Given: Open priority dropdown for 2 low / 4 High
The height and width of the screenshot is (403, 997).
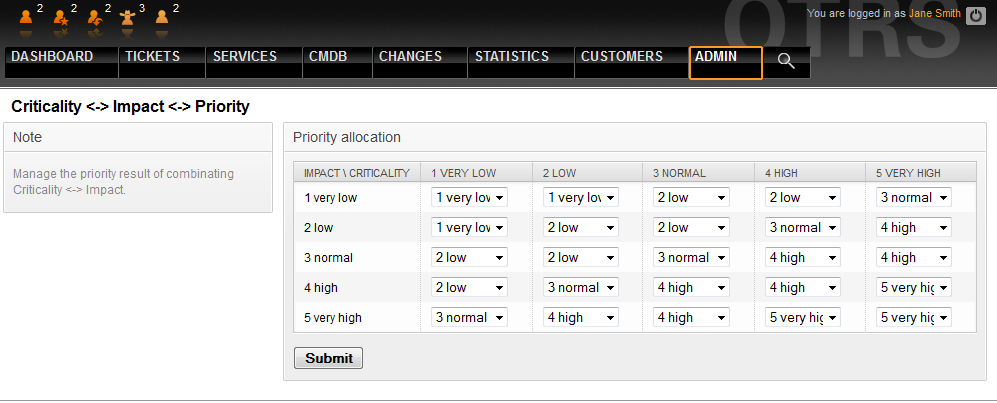Looking at the screenshot, I should [x=803, y=228].
